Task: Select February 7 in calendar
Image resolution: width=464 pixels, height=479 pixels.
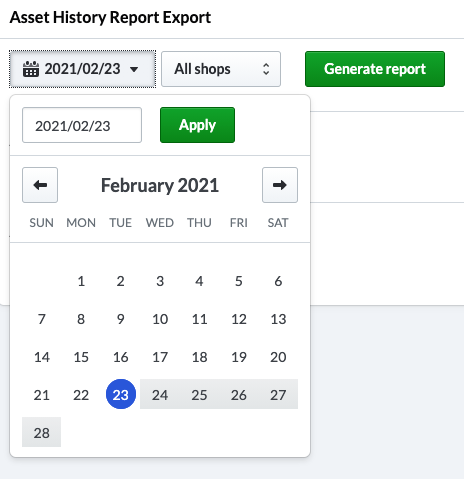Action: [42, 319]
